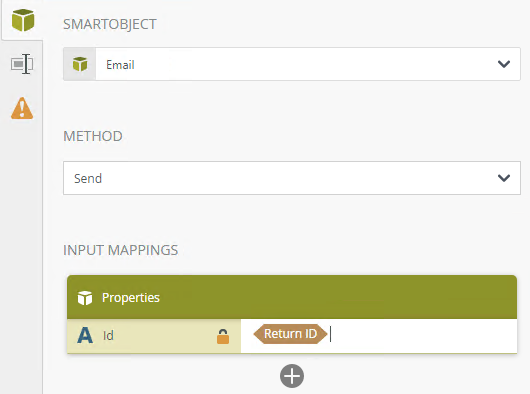Click the blue A text-type icon
Image resolution: width=530 pixels, height=394 pixels.
coord(85,335)
